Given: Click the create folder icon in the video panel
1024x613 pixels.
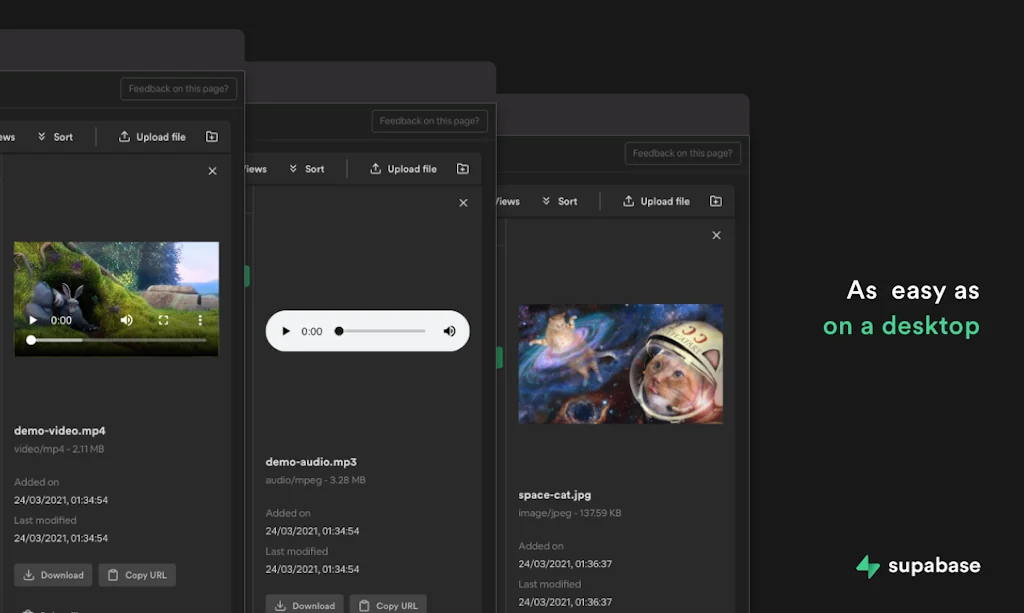Looking at the screenshot, I should coord(212,136).
